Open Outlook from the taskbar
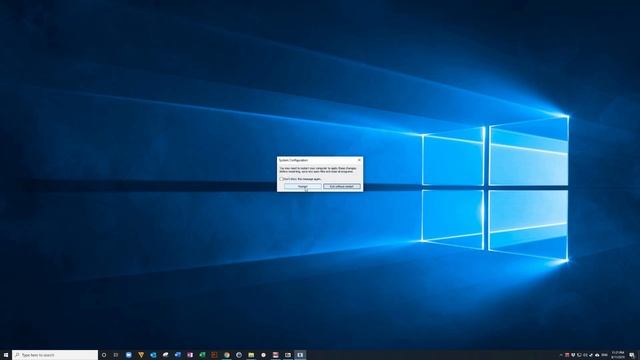This screenshot has height=360, width=640. (x=153, y=355)
